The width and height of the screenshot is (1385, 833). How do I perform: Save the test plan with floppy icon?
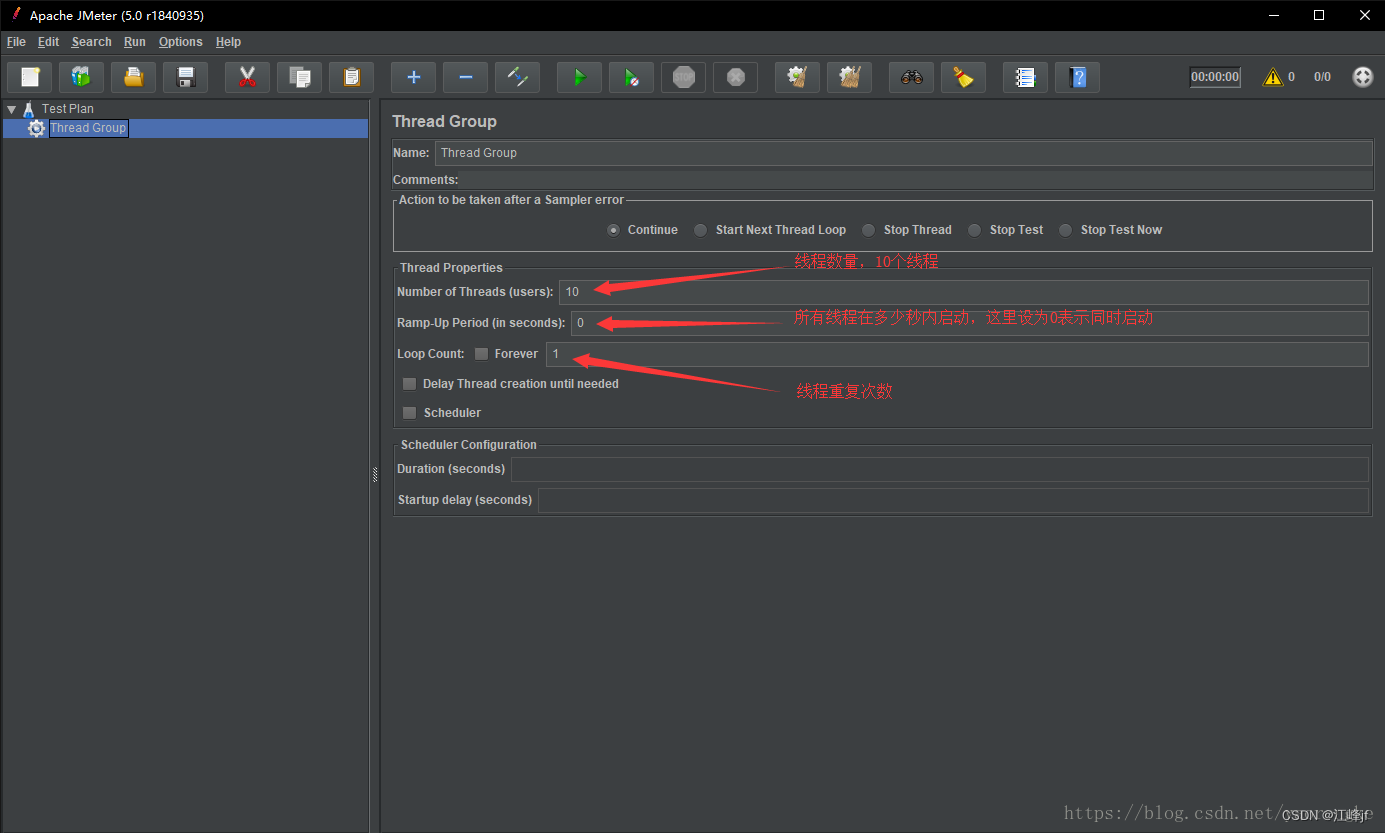(x=185, y=77)
